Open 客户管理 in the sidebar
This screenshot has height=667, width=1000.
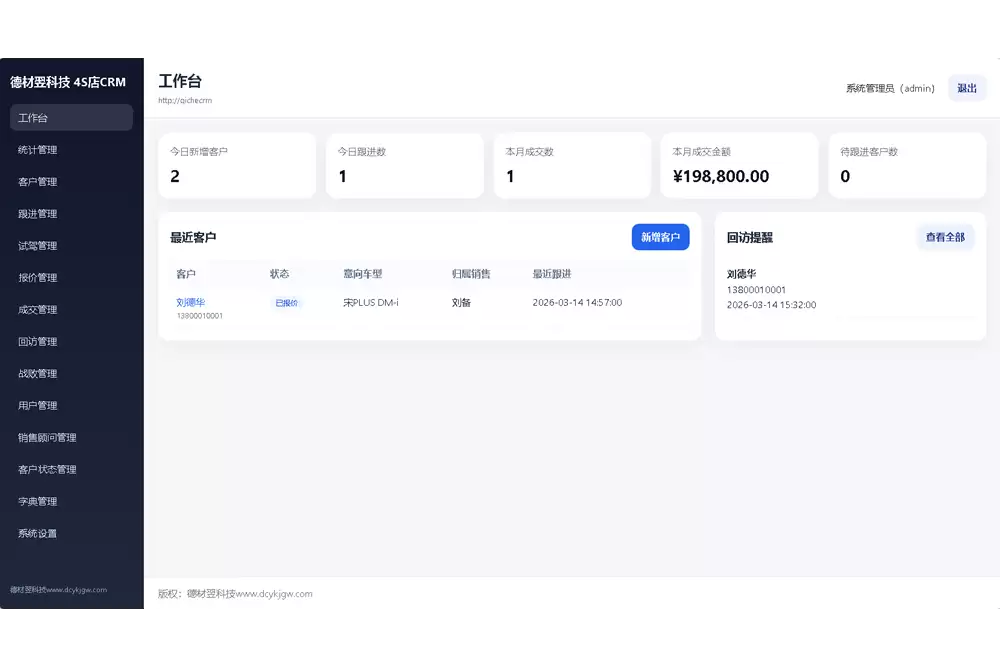38,182
